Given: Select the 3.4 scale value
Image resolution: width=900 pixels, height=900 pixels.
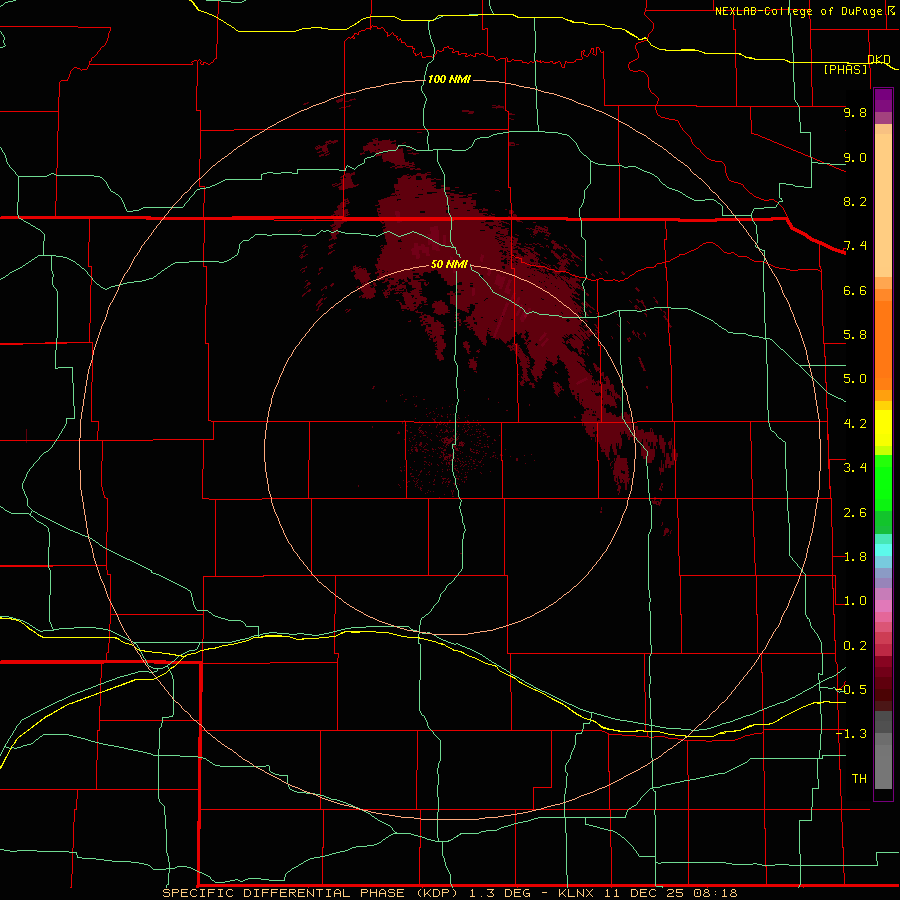Looking at the screenshot, I should click(x=855, y=468).
